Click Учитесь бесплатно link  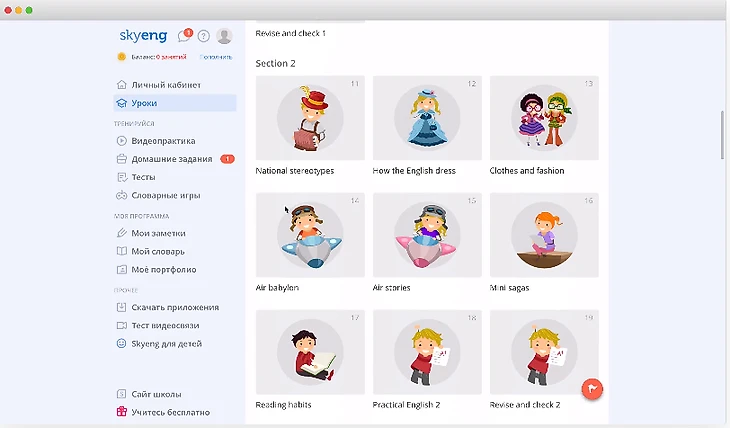point(170,412)
